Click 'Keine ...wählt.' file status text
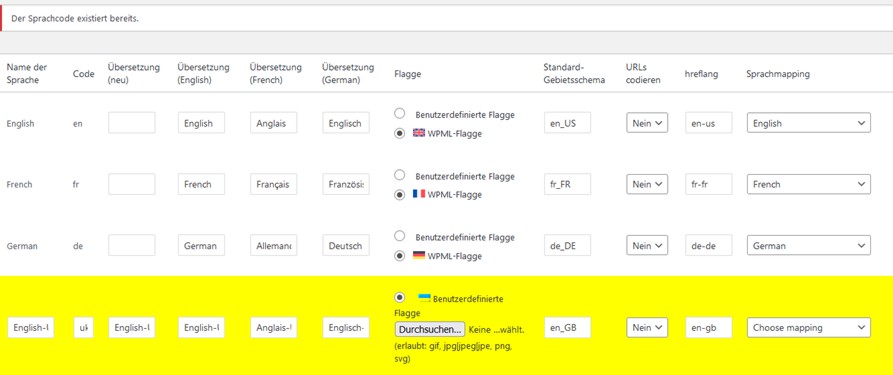This screenshot has width=893, height=375. pos(496,329)
